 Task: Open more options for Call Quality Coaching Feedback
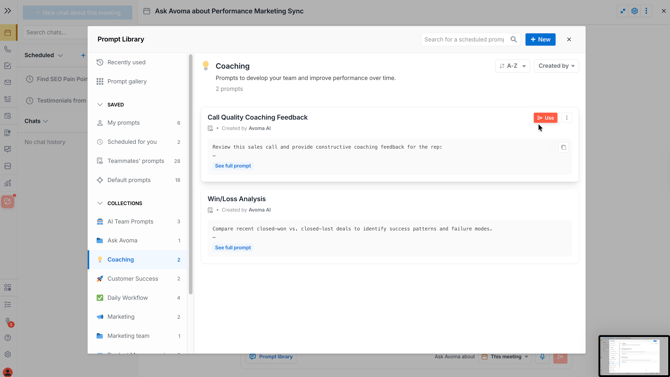pyautogui.click(x=567, y=118)
